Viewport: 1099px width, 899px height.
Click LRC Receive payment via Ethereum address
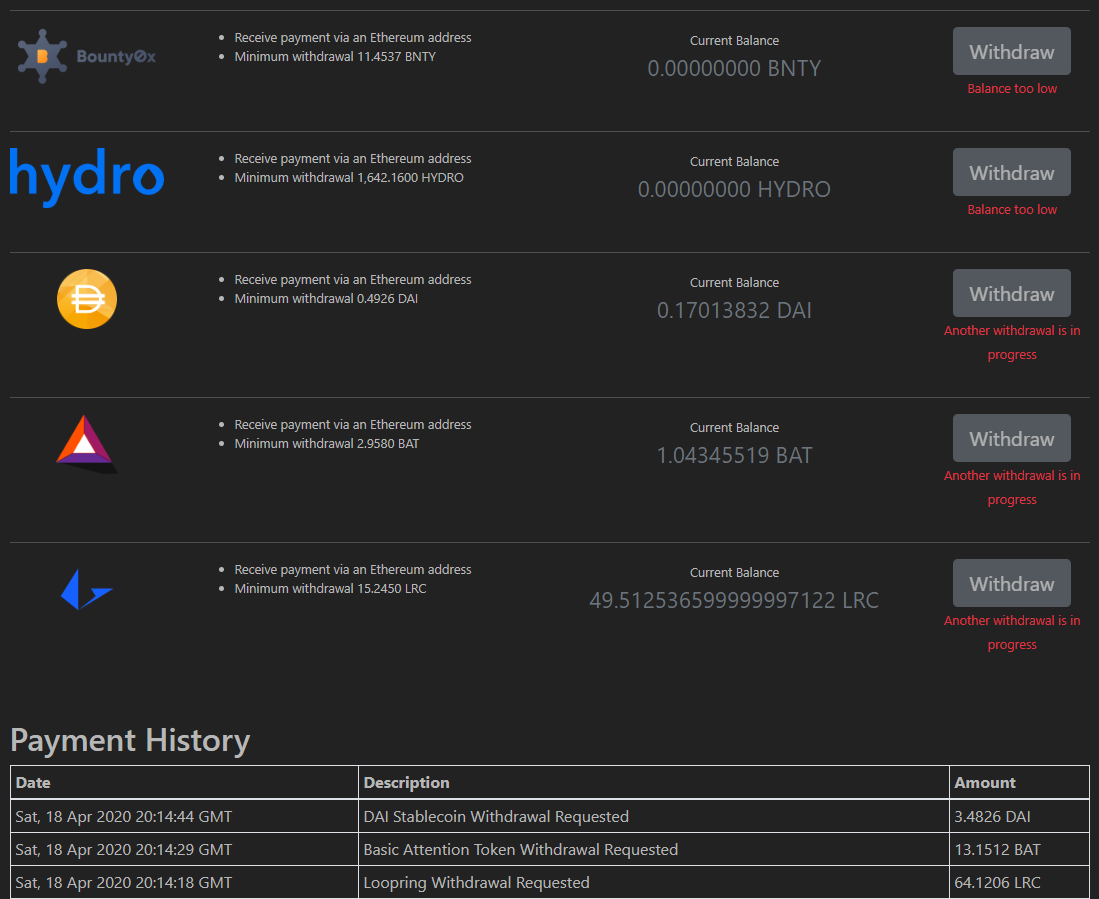tap(353, 570)
